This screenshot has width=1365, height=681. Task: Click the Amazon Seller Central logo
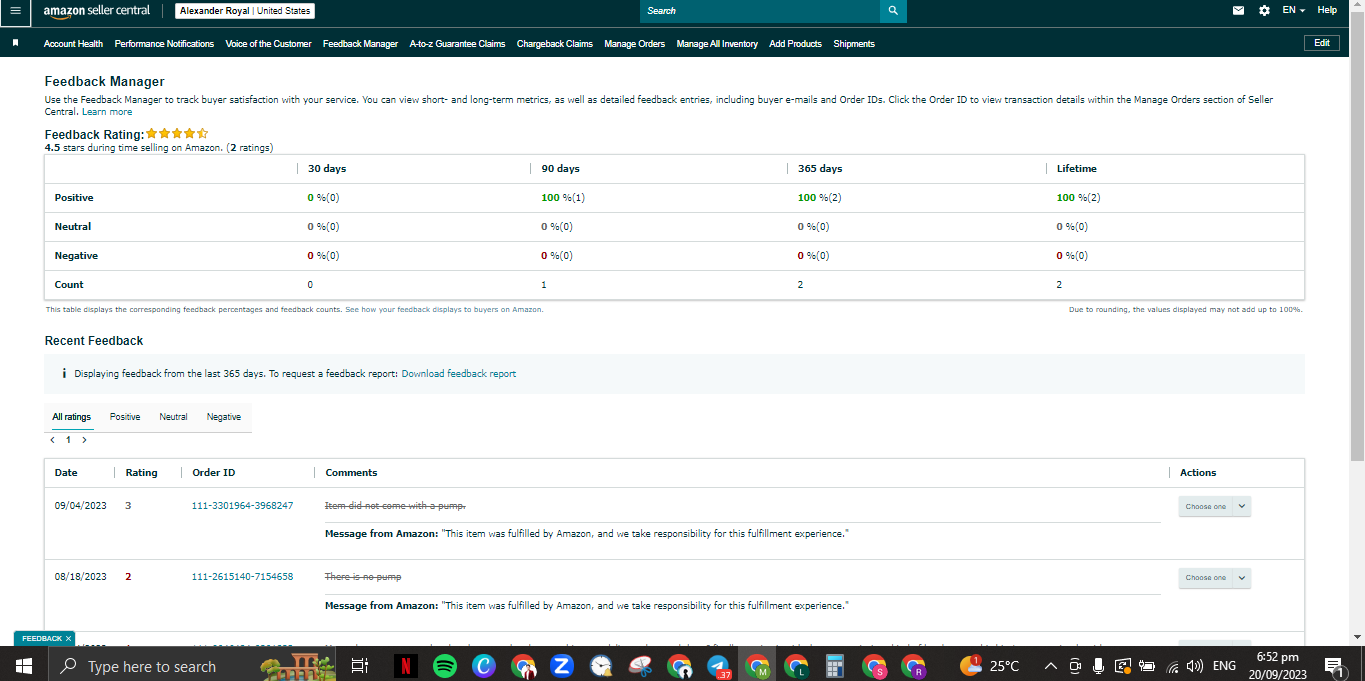97,11
